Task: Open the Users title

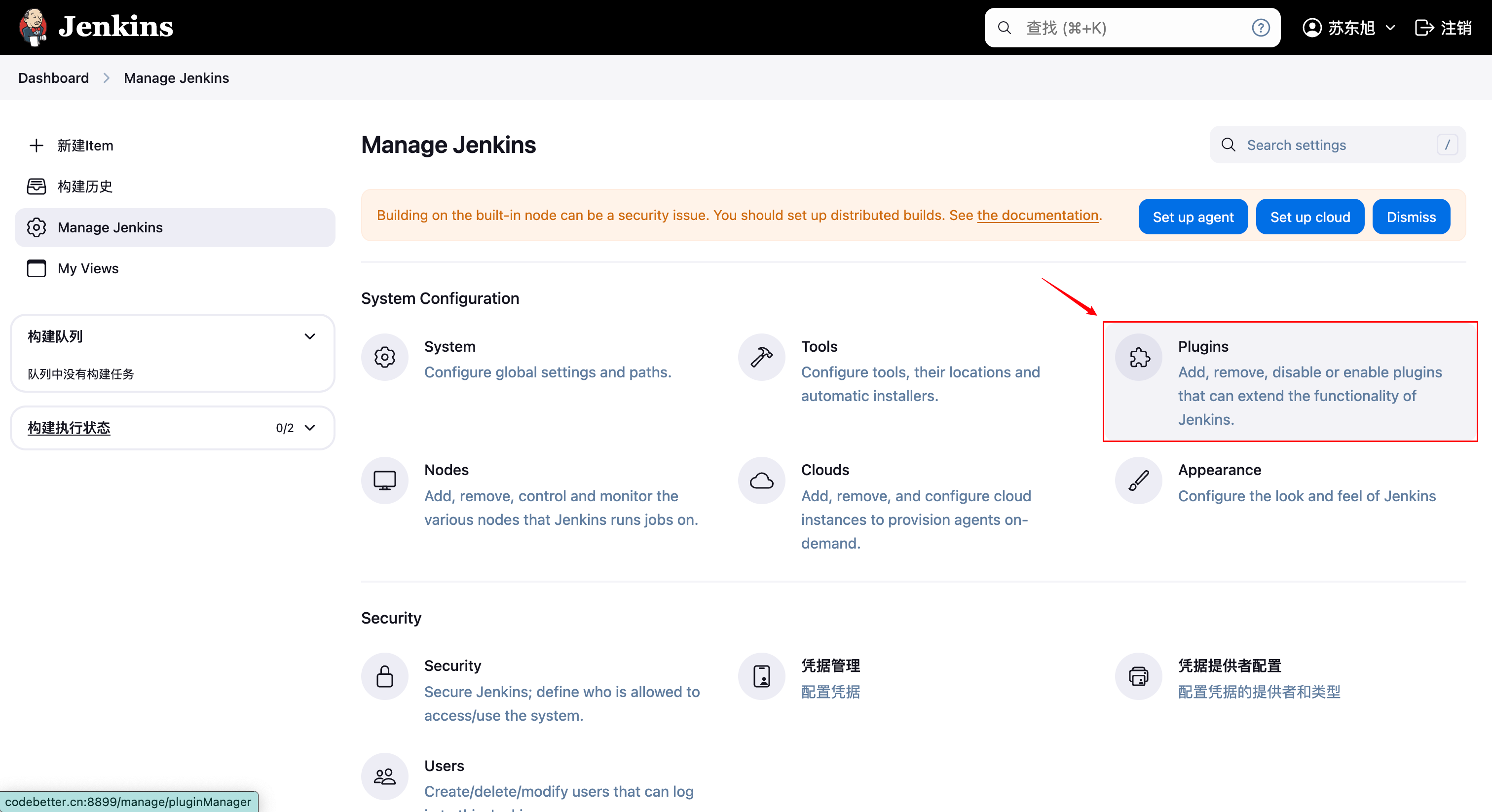Action: (444, 766)
